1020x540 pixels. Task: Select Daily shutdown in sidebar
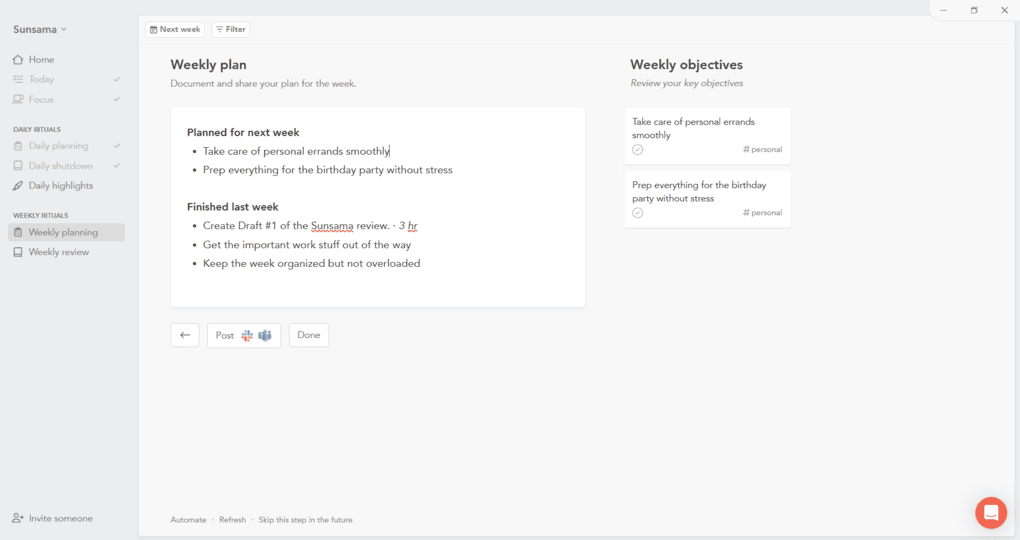[60, 166]
